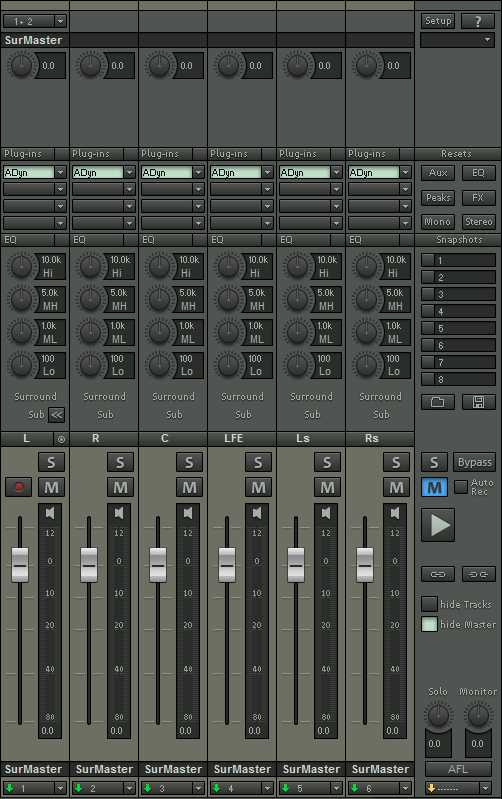The height and width of the screenshot is (799, 502).
Task: Click the Ls channel Hi EQ knob
Action: coord(298,265)
